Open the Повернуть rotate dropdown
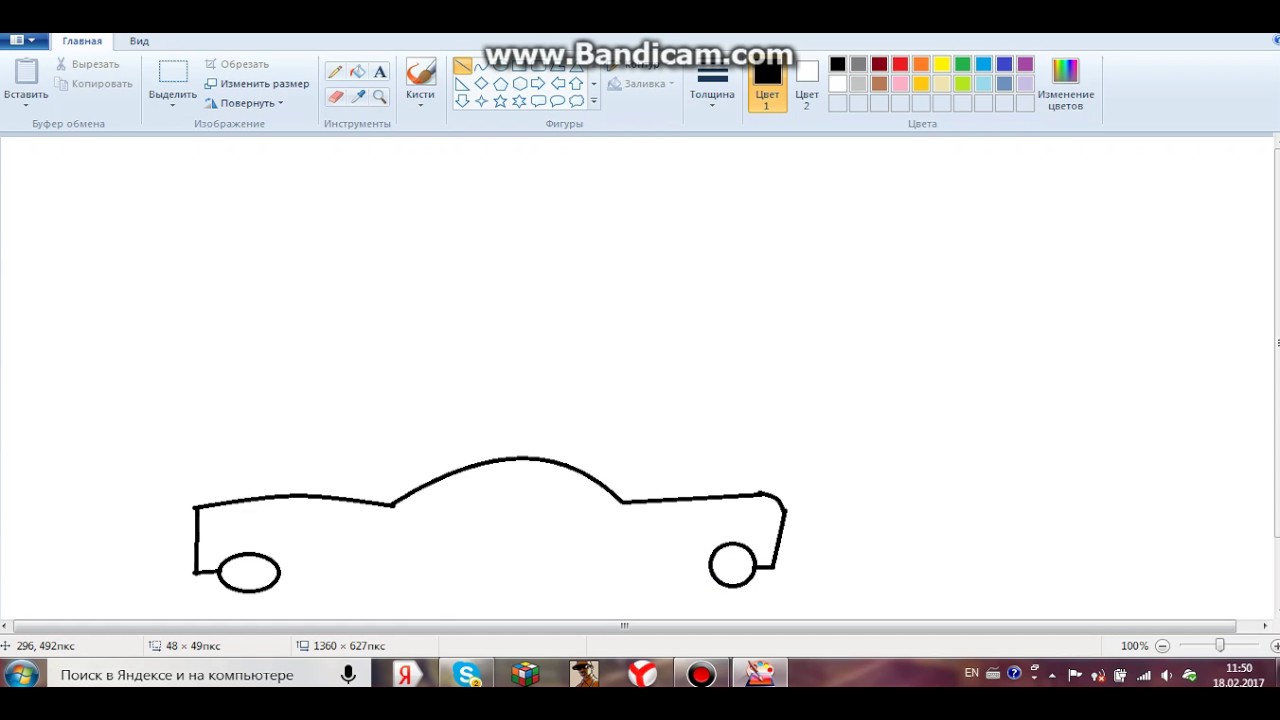 pos(244,103)
